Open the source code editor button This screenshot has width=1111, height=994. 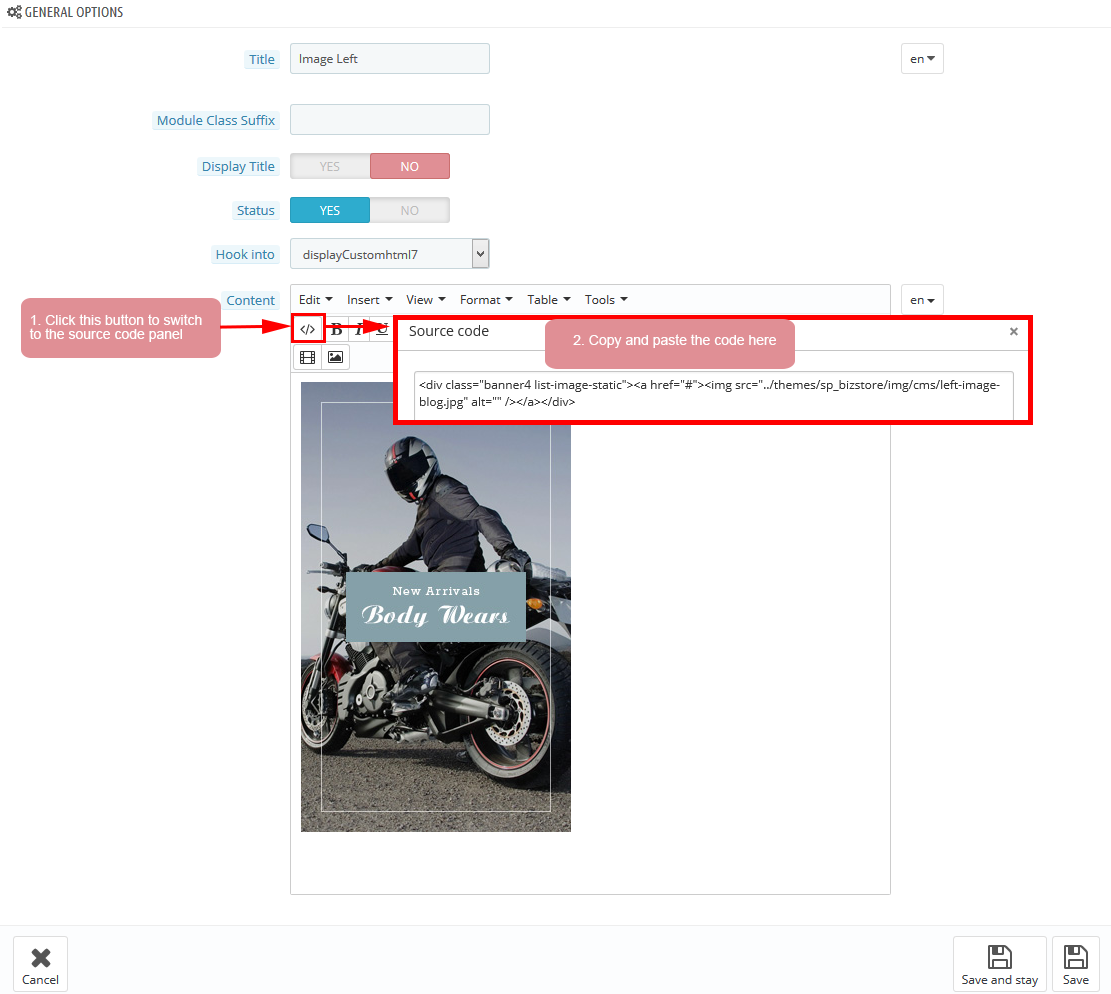coord(308,329)
